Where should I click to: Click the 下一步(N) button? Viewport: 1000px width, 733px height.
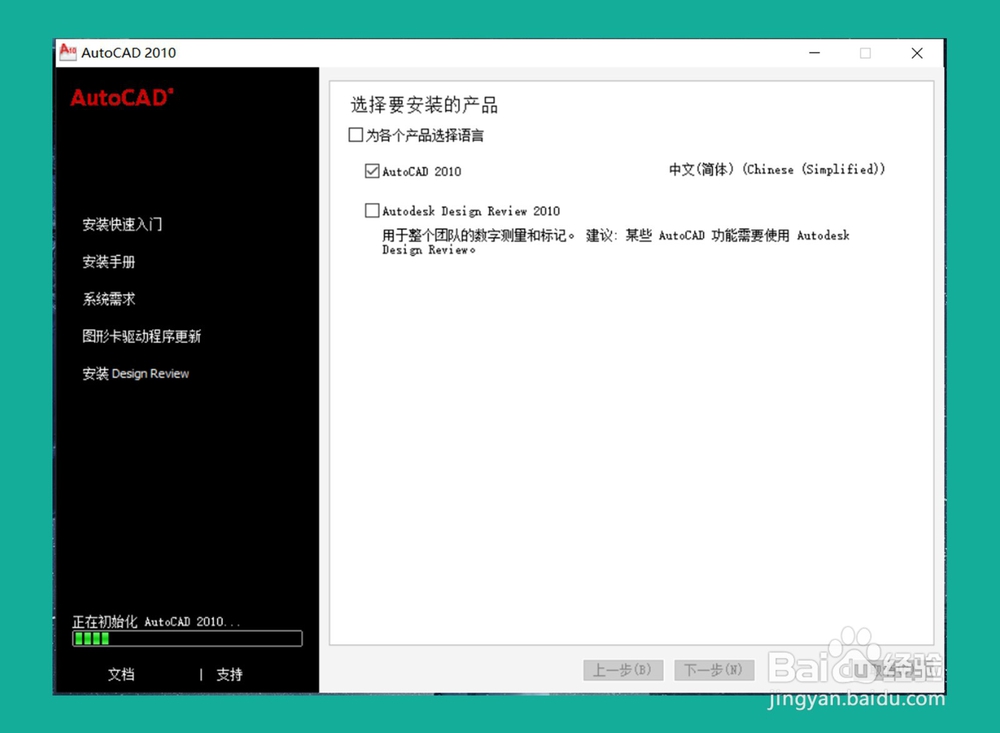(714, 670)
